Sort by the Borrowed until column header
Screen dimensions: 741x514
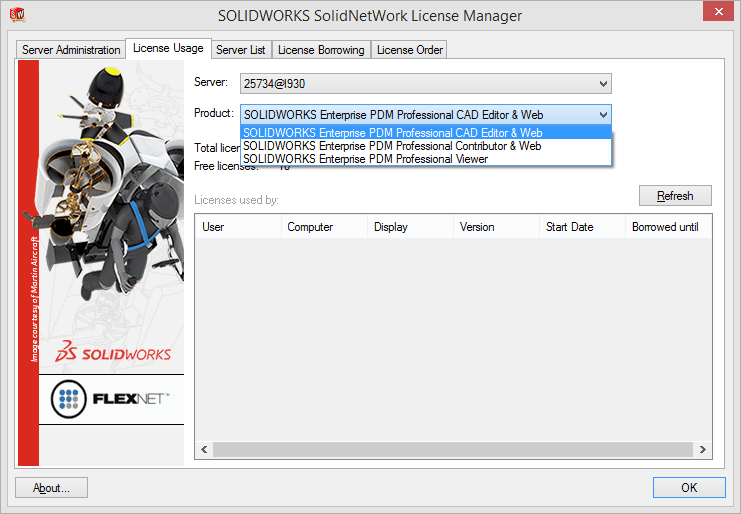point(668,227)
